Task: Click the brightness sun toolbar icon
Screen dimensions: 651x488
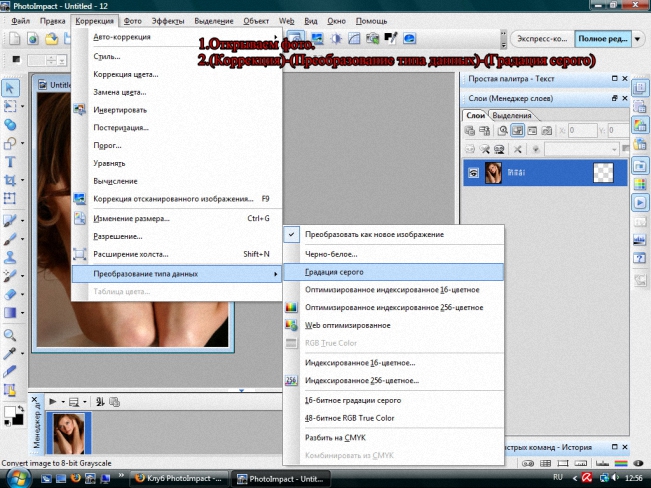Action: pyautogui.click(x=336, y=39)
